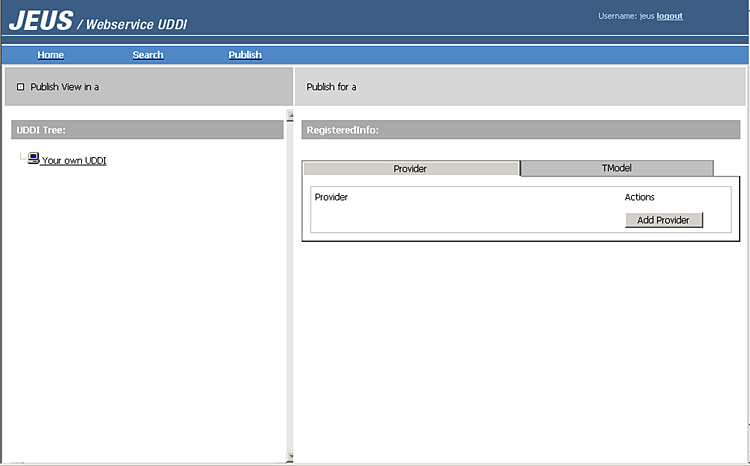Click the JEUS logo in the header

39,20
